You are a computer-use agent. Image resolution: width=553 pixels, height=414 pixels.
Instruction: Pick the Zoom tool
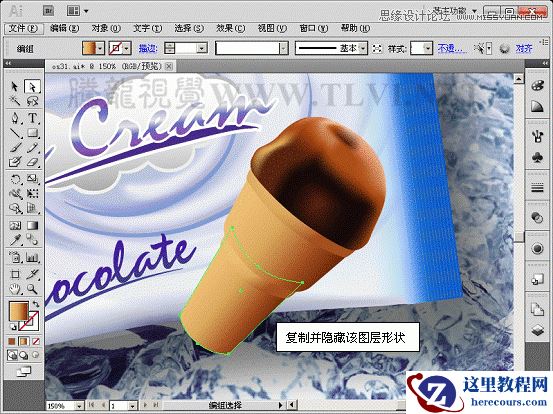point(32,289)
